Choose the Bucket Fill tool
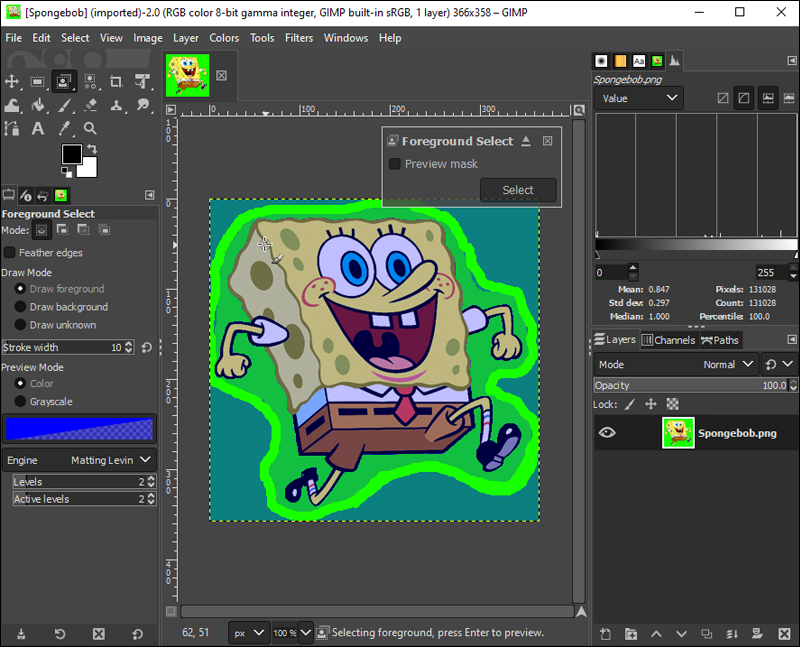 click(38, 105)
